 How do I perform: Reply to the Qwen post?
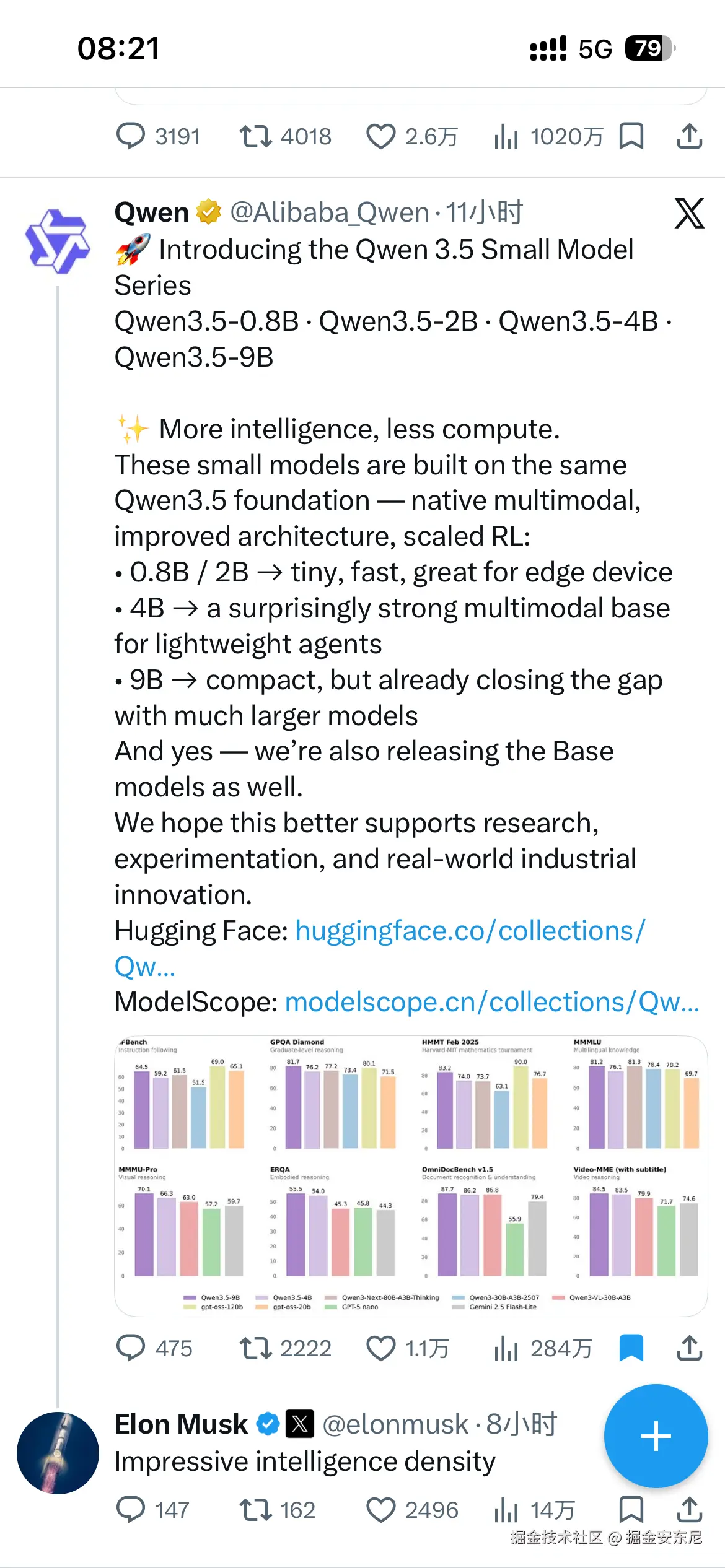pyautogui.click(x=131, y=1348)
